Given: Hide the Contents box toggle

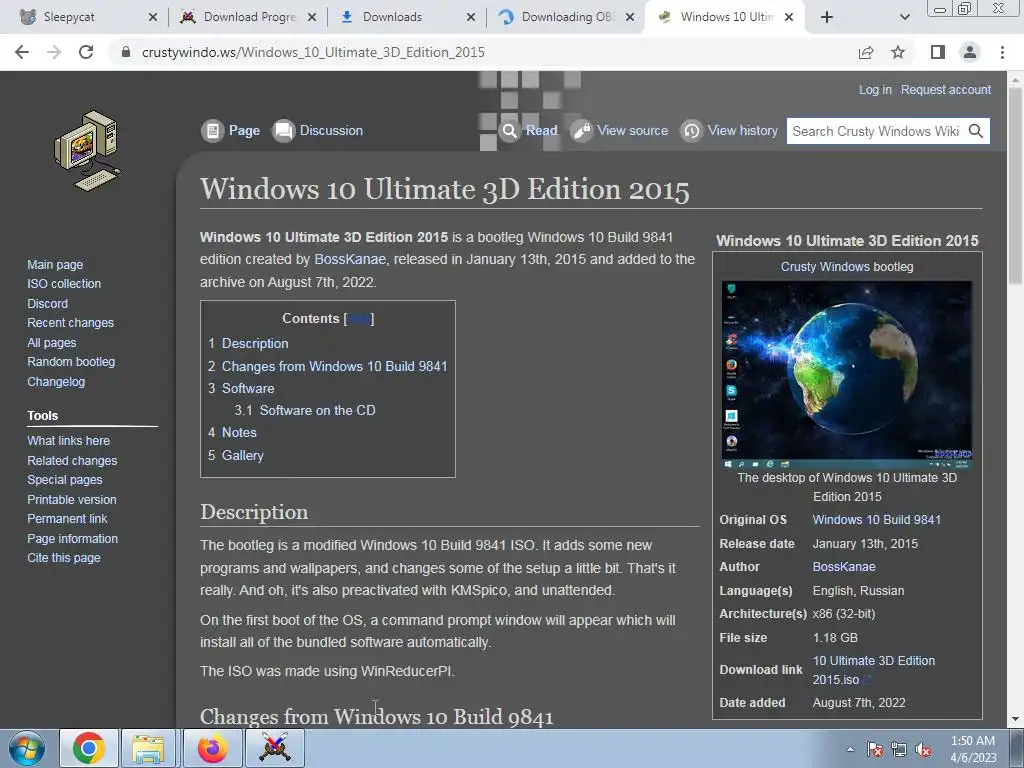Looking at the screenshot, I should click(x=359, y=319).
